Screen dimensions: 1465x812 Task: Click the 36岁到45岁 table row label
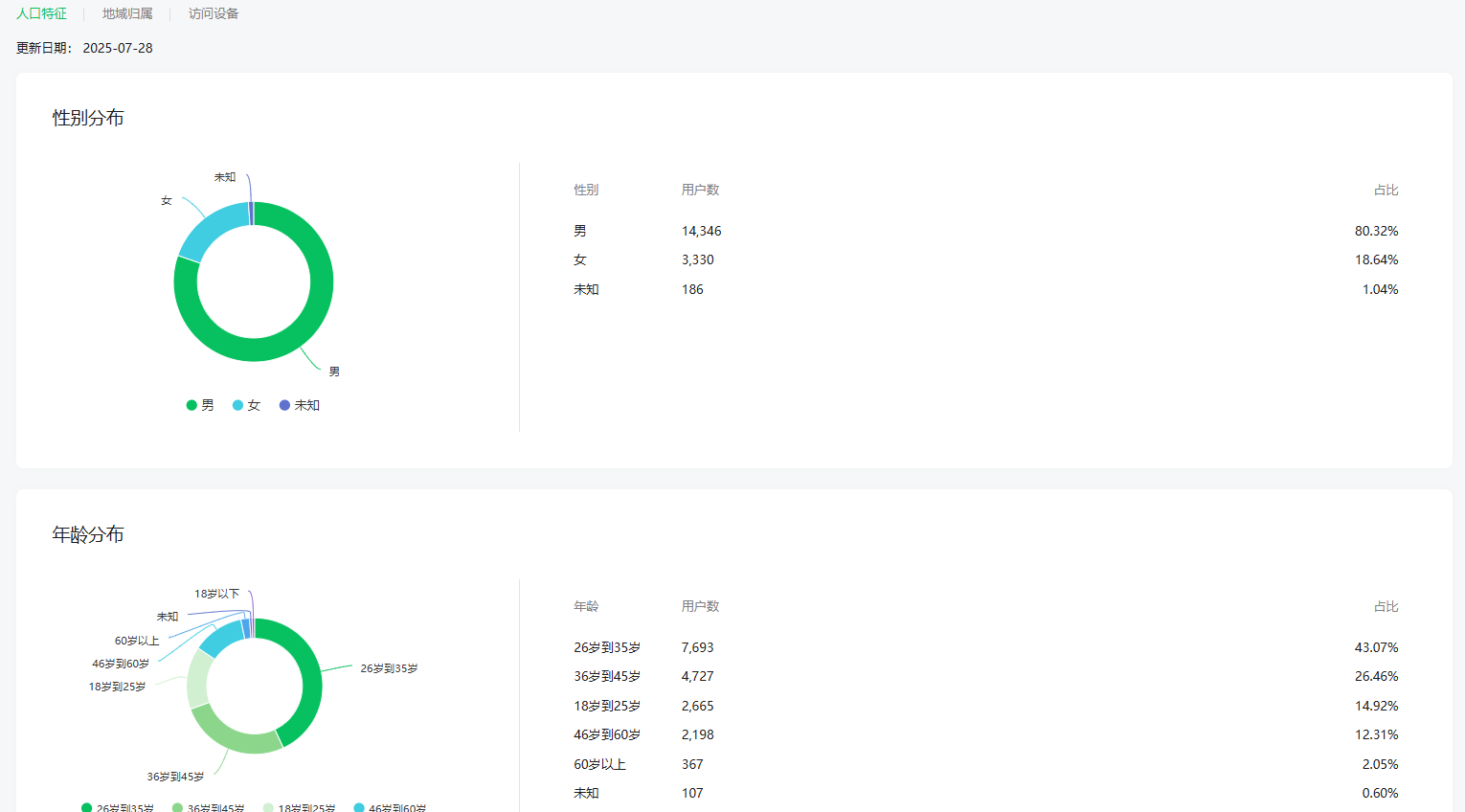607,676
